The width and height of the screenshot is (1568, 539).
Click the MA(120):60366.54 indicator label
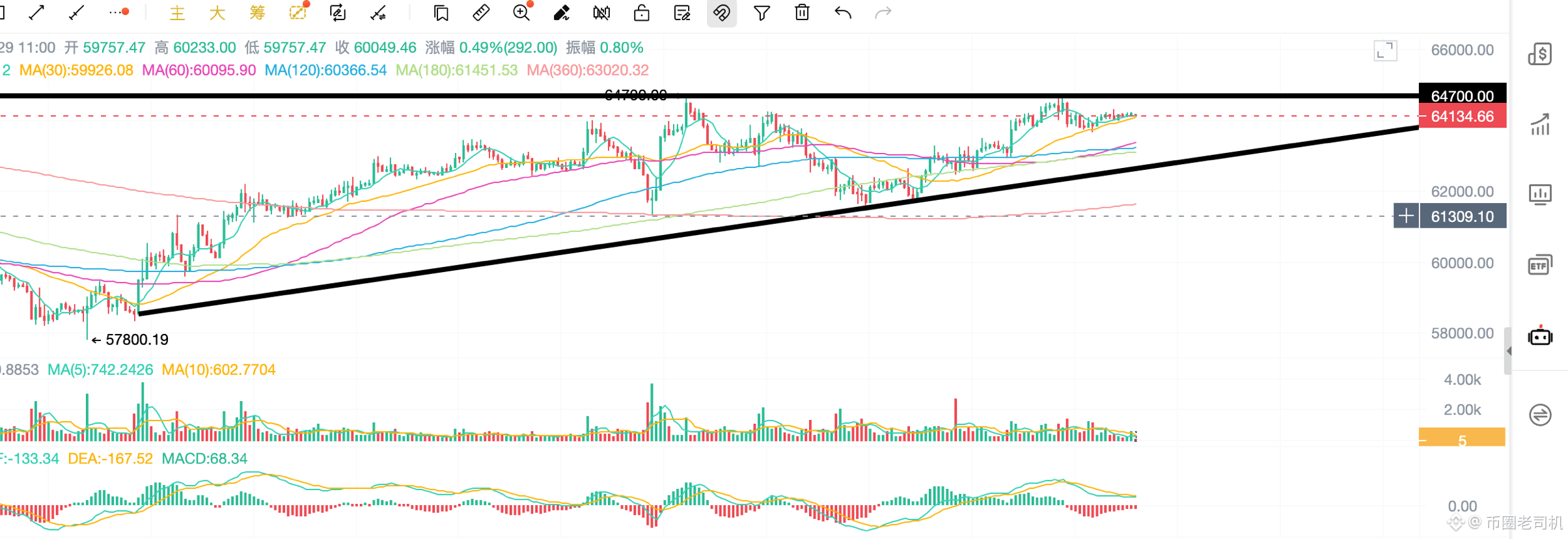(325, 70)
